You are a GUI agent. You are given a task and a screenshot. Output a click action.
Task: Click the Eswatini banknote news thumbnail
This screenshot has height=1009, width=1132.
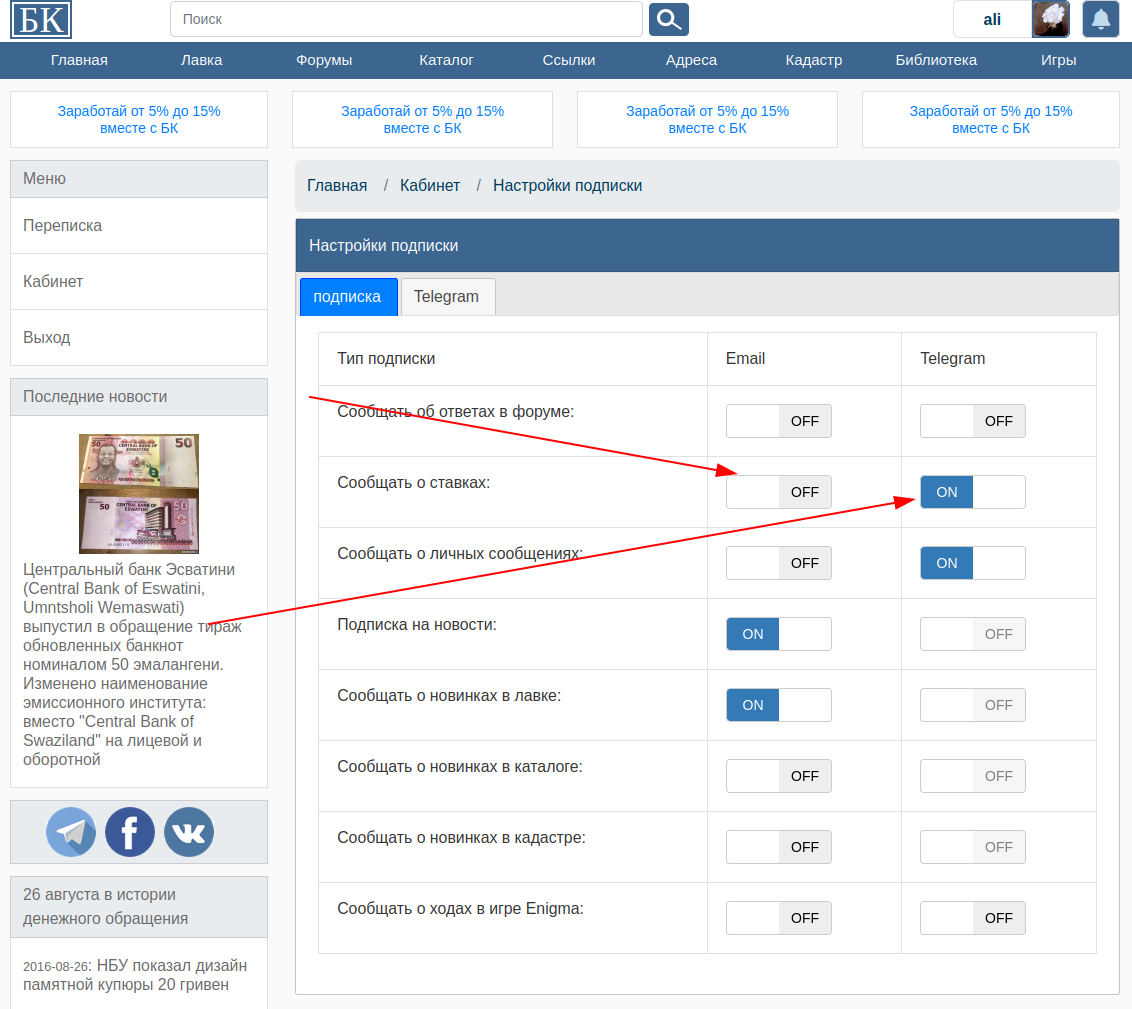(x=139, y=493)
